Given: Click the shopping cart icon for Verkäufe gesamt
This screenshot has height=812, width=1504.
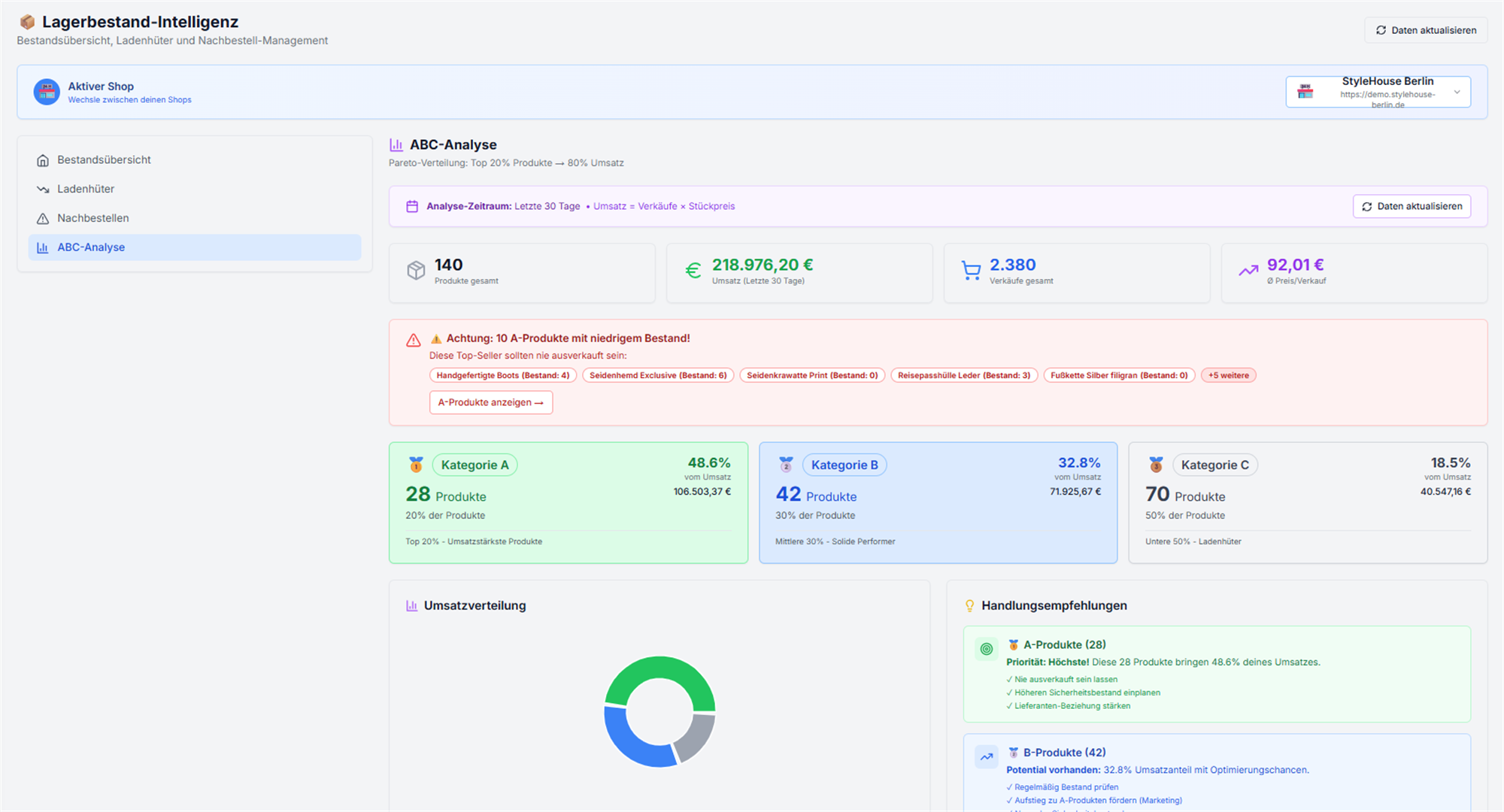Looking at the screenshot, I should click(x=971, y=271).
